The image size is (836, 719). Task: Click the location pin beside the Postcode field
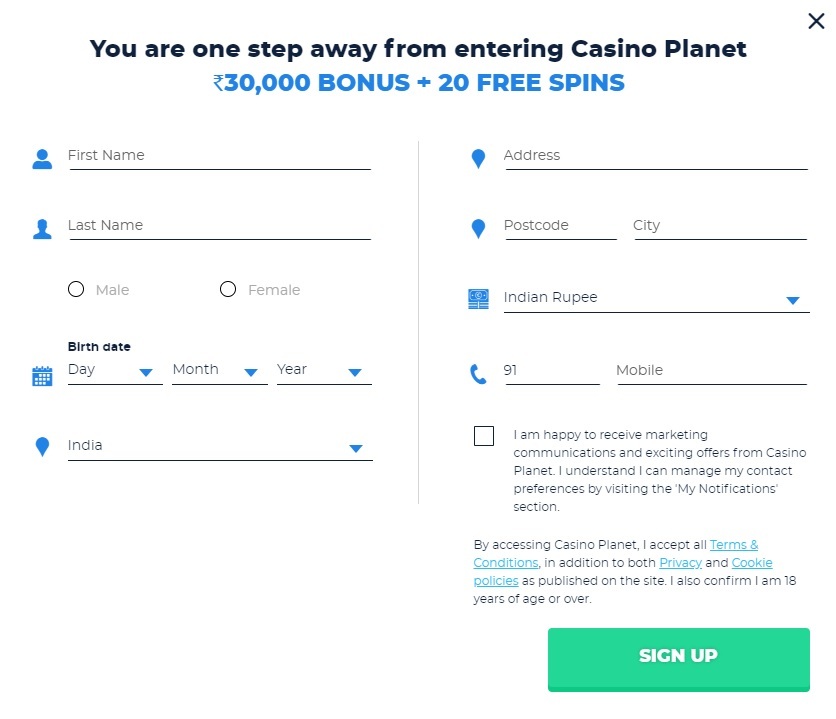coord(478,228)
